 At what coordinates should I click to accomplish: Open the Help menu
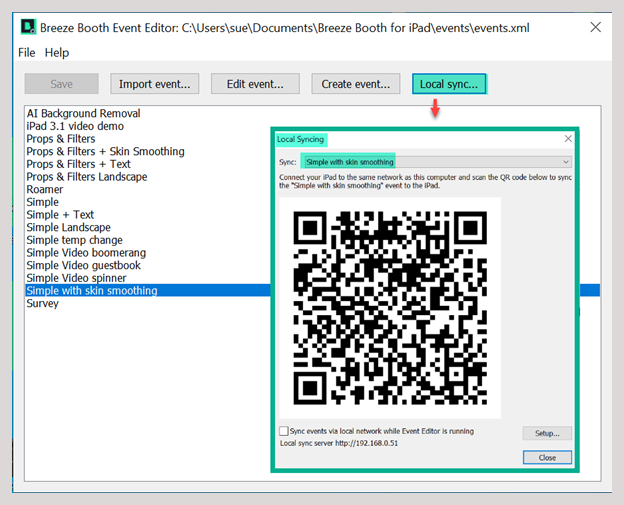[57, 53]
